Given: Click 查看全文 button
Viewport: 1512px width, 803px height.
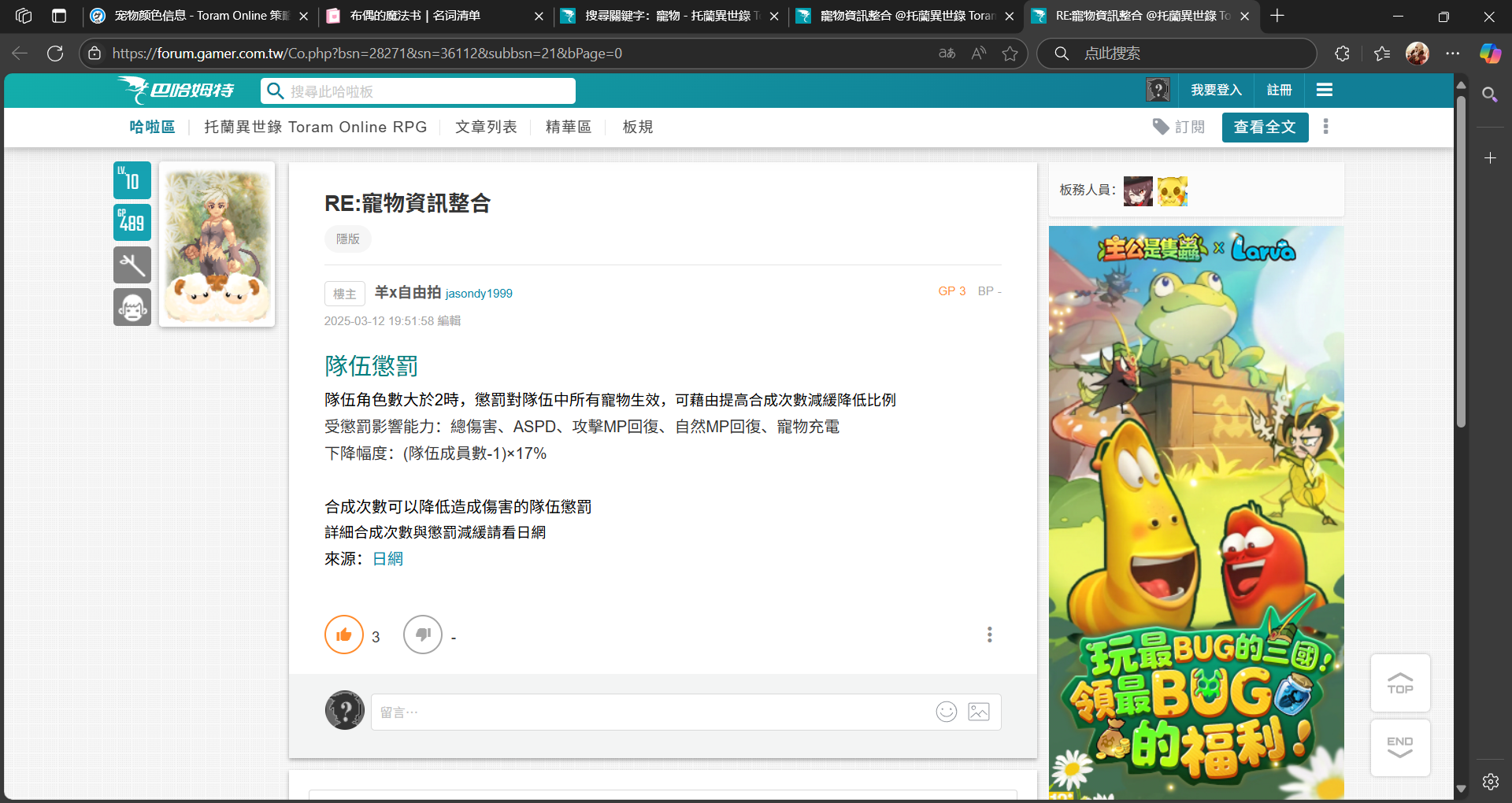Looking at the screenshot, I should click(x=1265, y=127).
